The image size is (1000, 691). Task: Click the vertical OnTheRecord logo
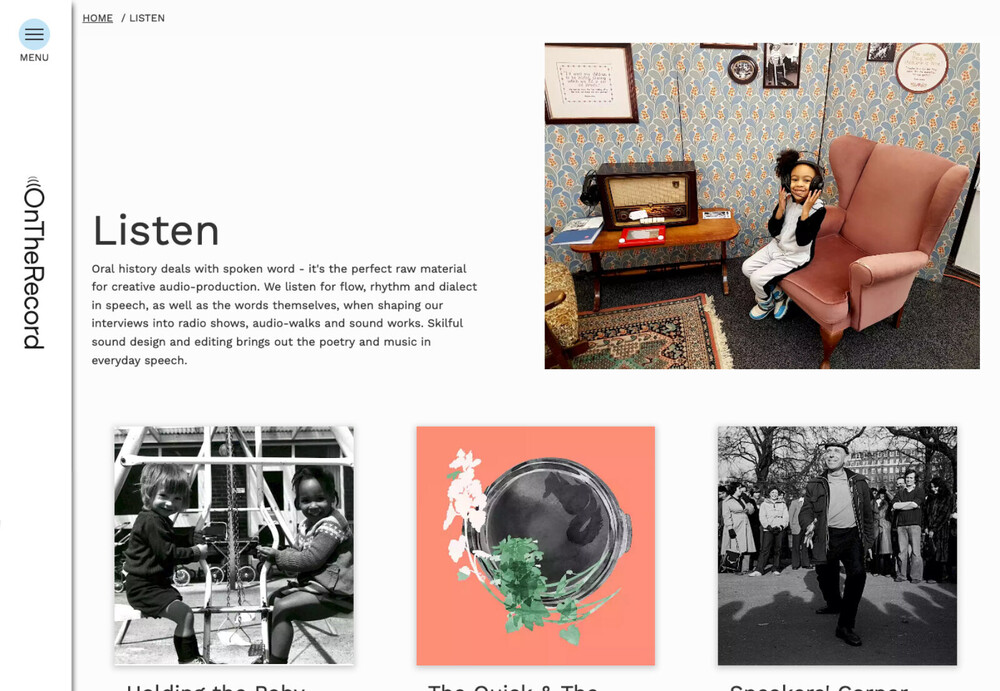point(34,263)
